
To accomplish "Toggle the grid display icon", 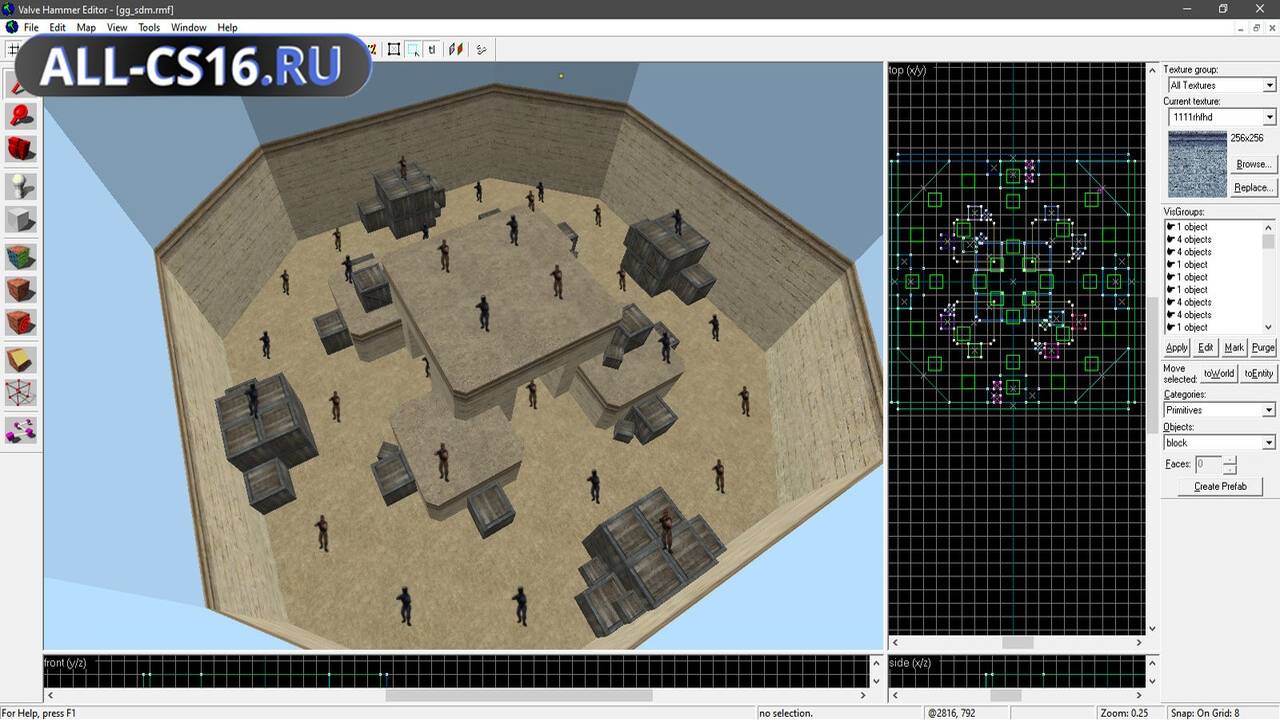I will point(13,49).
